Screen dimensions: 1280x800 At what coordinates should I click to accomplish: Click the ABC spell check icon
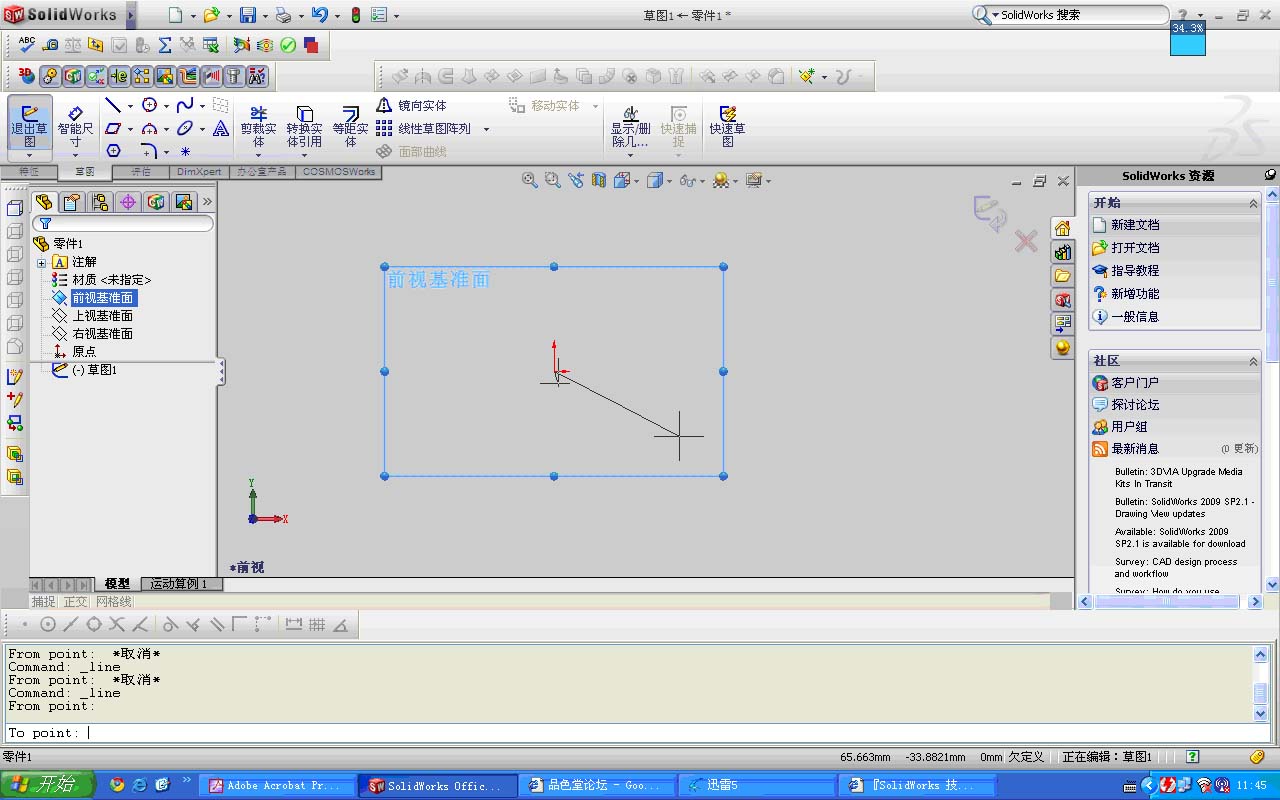click(x=27, y=45)
